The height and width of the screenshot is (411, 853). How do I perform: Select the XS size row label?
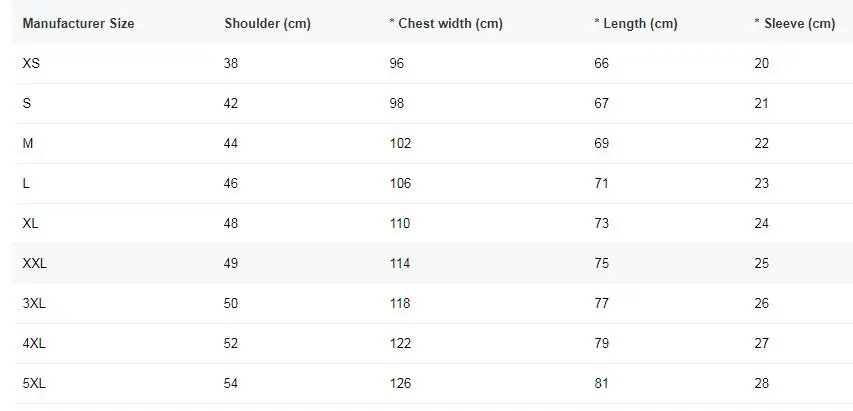31,63
